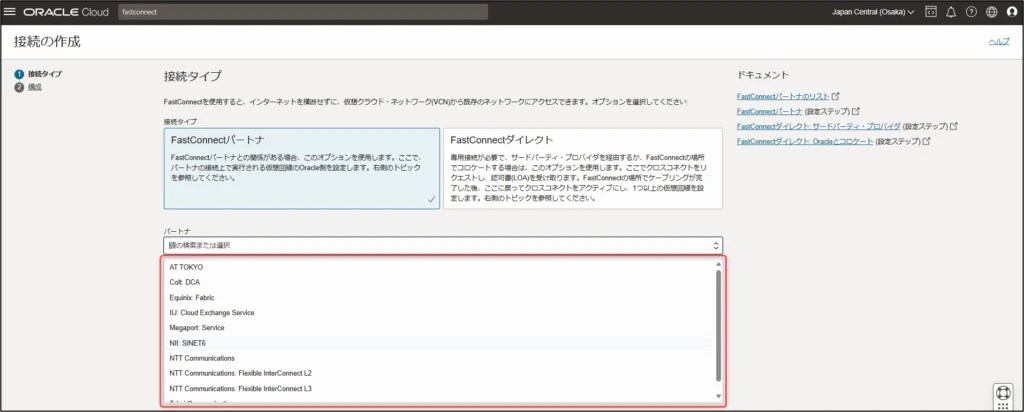Click the Oracle Cloud logo

tap(66, 12)
